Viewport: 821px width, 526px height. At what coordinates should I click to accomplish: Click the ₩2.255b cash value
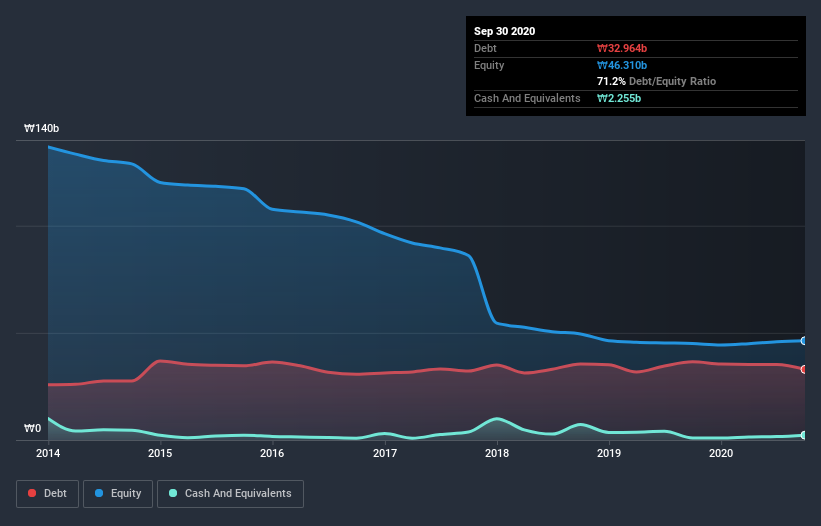point(619,98)
